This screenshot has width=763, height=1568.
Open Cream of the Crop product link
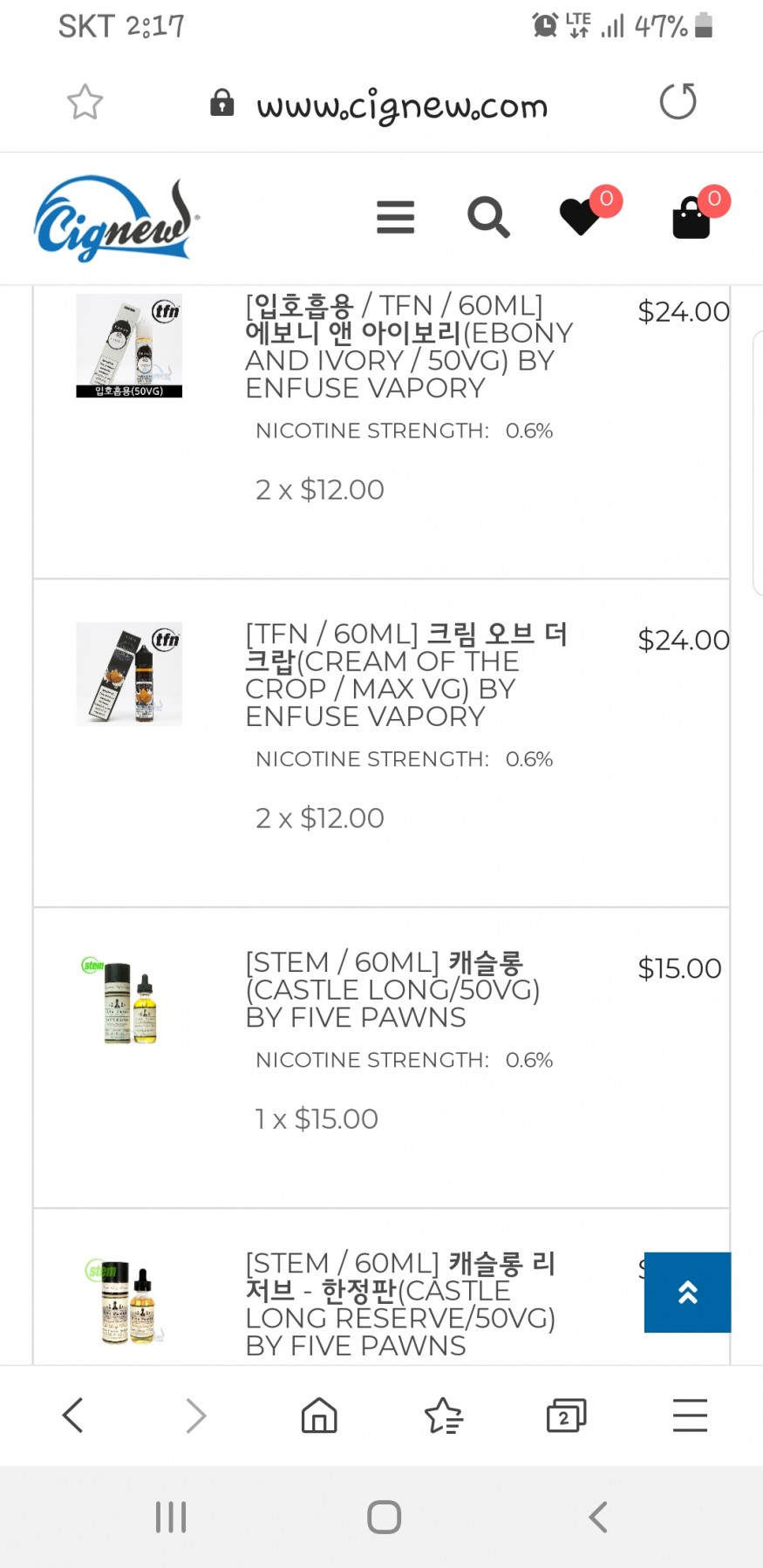pos(406,675)
